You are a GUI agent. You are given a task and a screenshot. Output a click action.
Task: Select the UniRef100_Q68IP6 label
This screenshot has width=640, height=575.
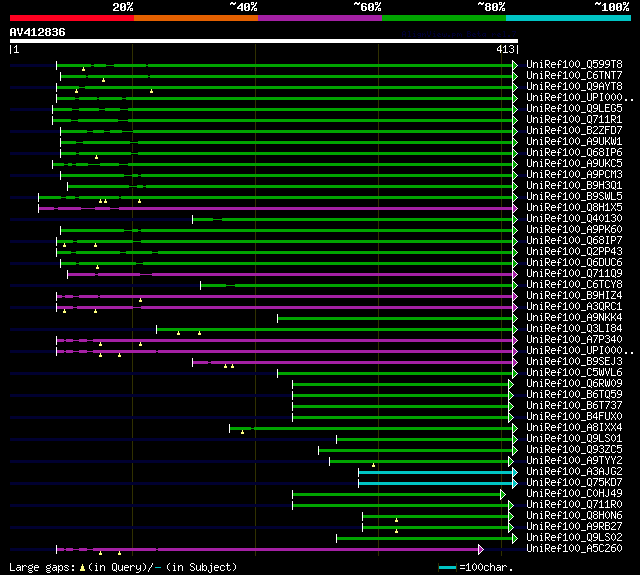point(574,153)
